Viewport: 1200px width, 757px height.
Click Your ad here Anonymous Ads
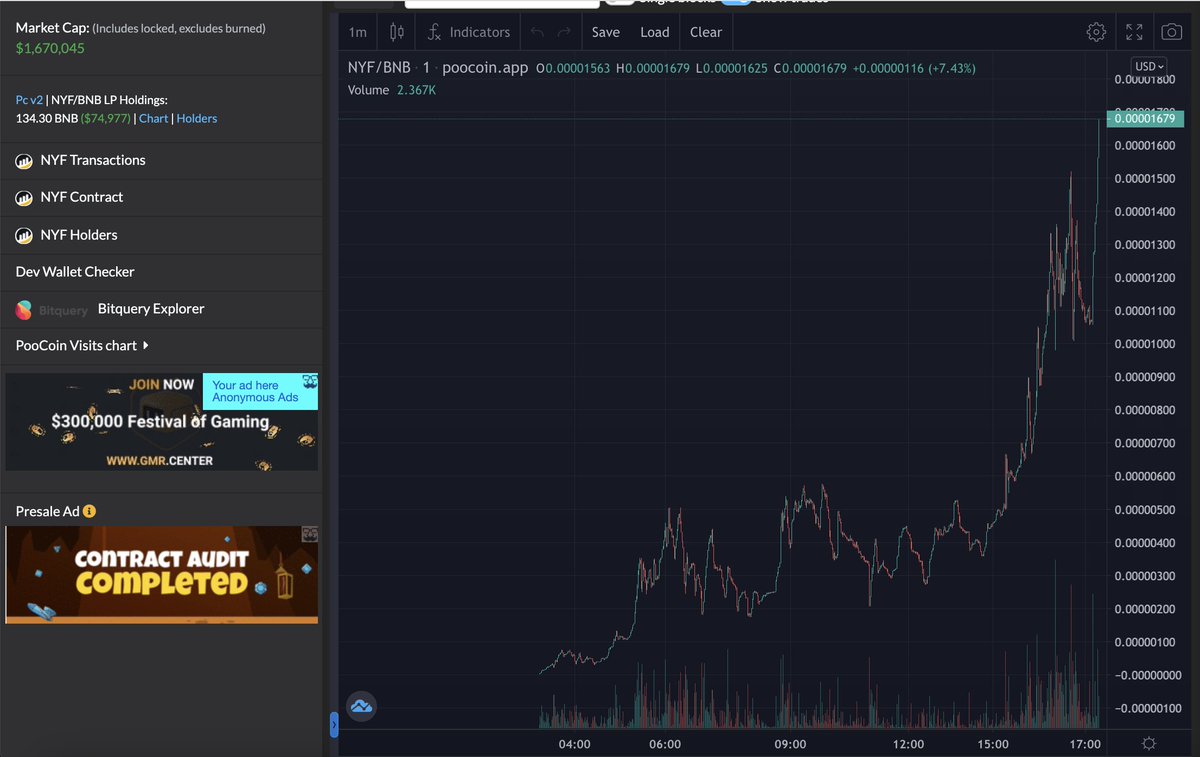[x=260, y=391]
